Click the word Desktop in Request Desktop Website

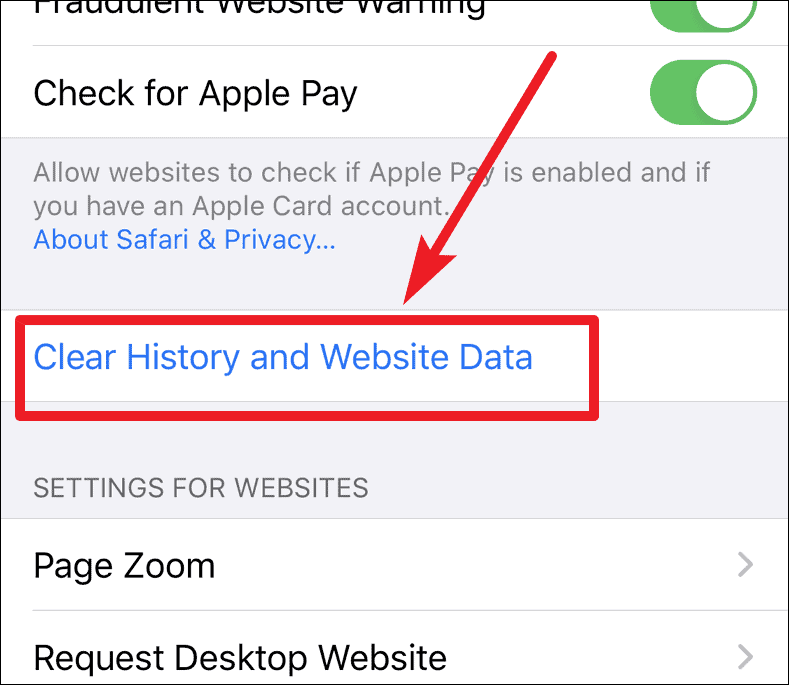(x=241, y=657)
